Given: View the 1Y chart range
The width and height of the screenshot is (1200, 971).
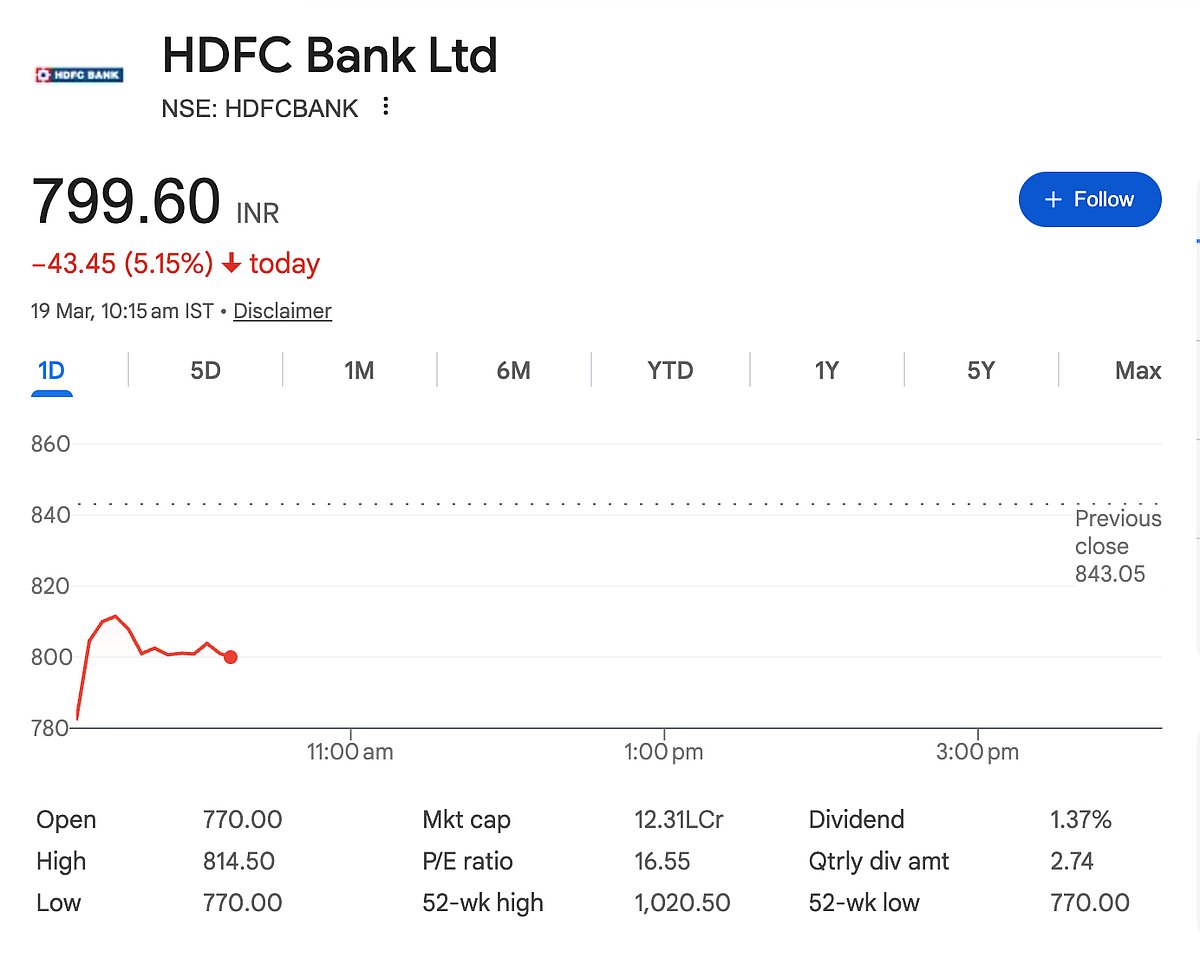Looking at the screenshot, I should click(826, 371).
